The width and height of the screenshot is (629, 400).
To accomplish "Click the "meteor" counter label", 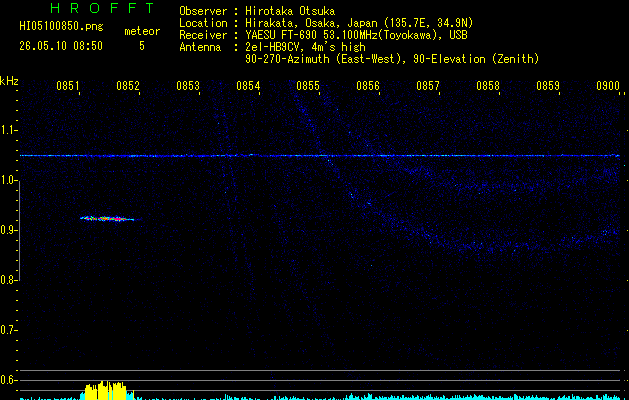I will coord(142,31).
